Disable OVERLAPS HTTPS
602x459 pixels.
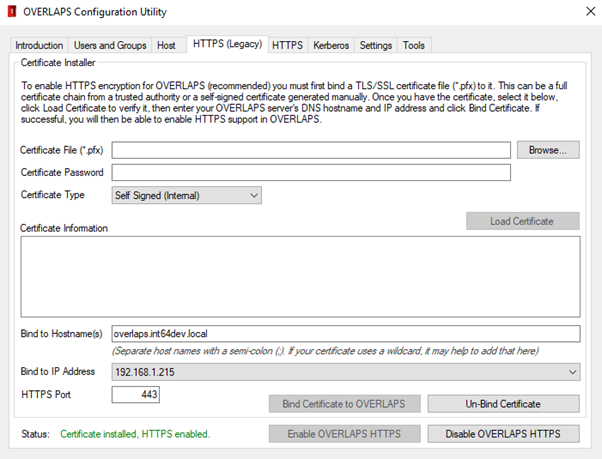coord(503,434)
